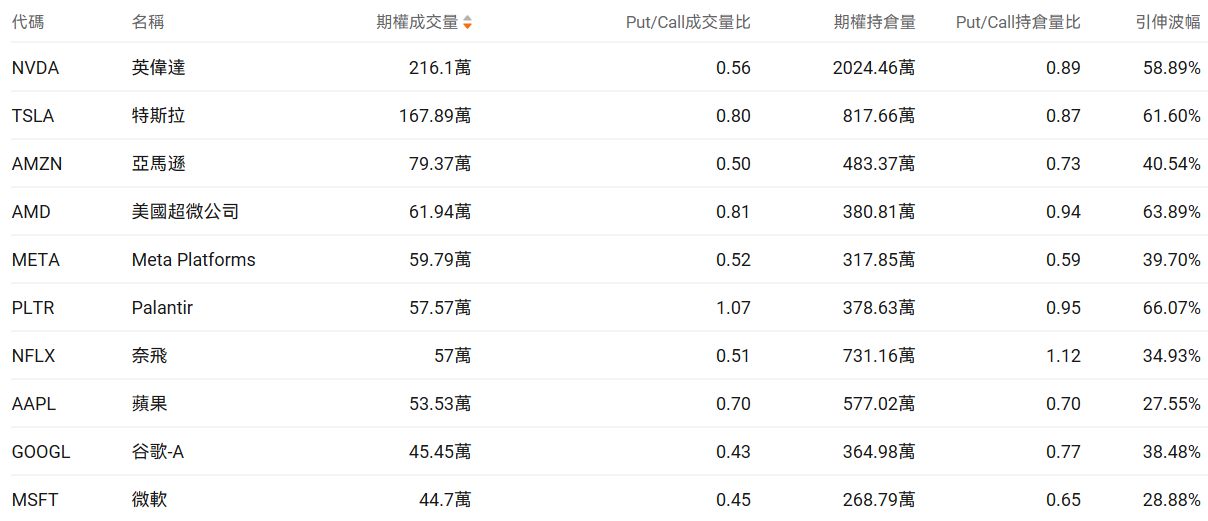Sort by 期權持倉量 column header

pos(874,22)
